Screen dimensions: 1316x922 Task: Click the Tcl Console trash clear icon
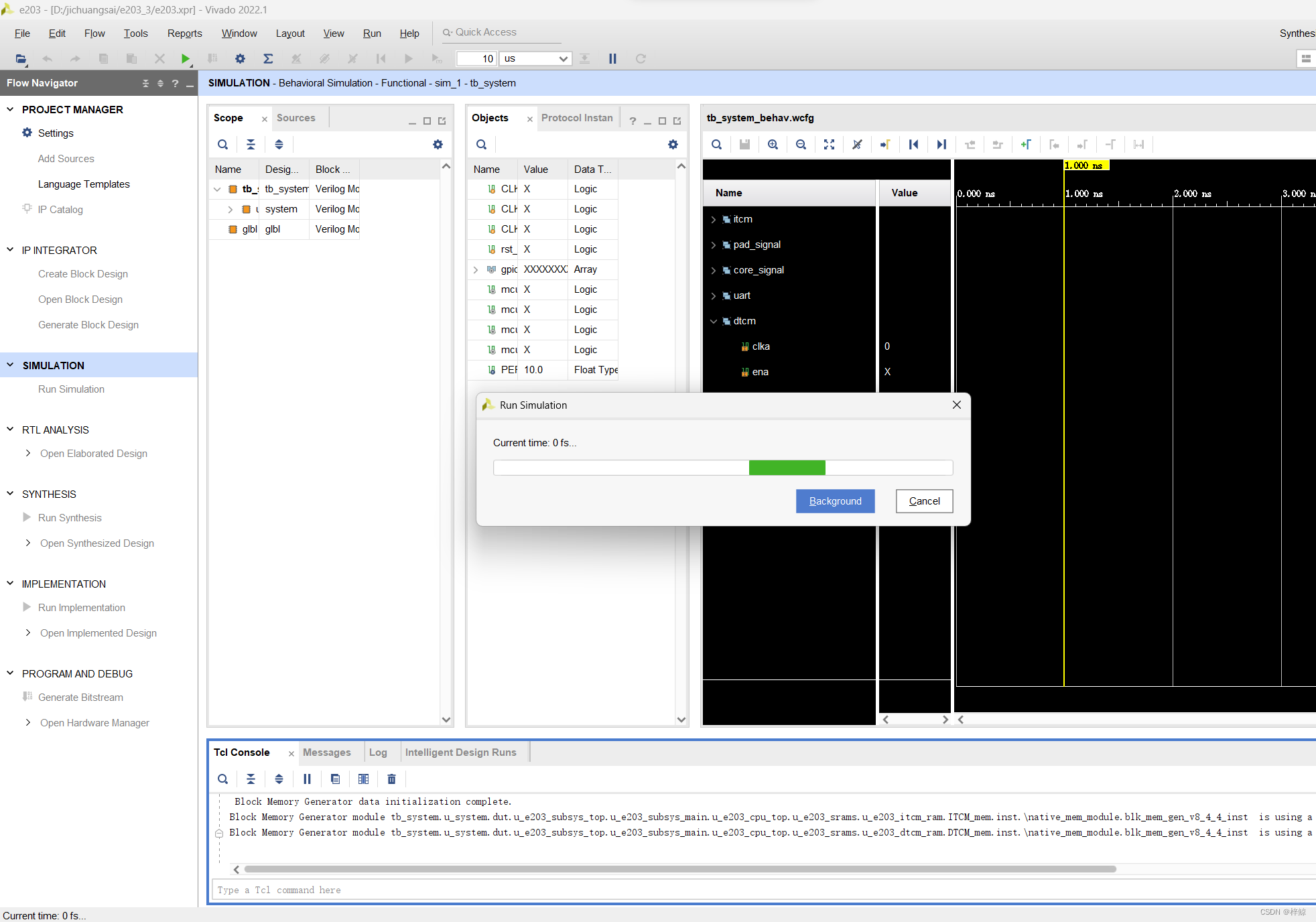tap(391, 779)
